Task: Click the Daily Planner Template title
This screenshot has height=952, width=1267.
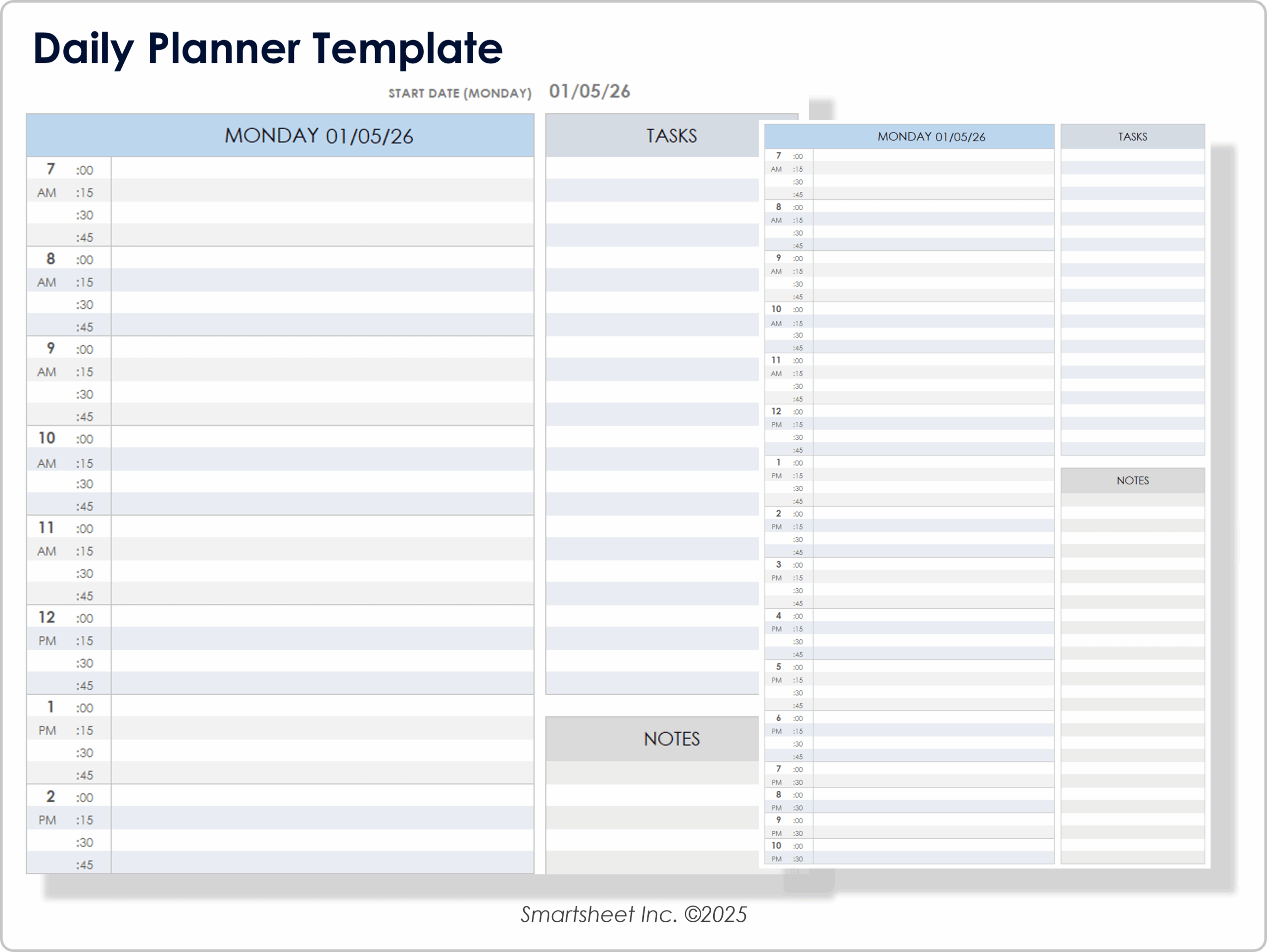Action: [267, 48]
